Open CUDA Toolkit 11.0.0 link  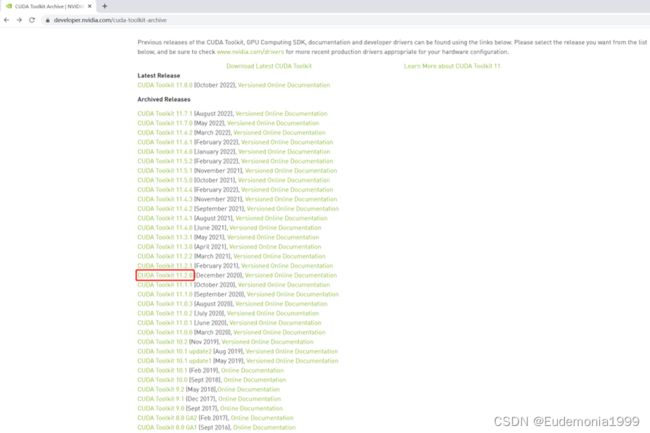click(165, 333)
